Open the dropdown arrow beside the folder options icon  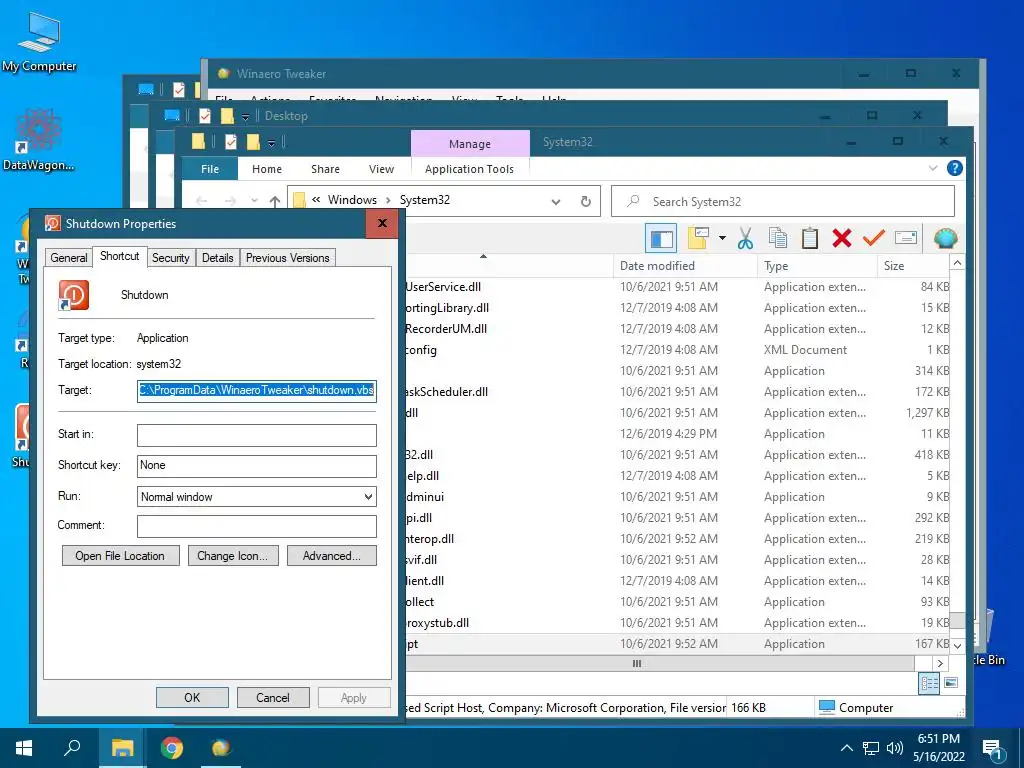(722, 238)
